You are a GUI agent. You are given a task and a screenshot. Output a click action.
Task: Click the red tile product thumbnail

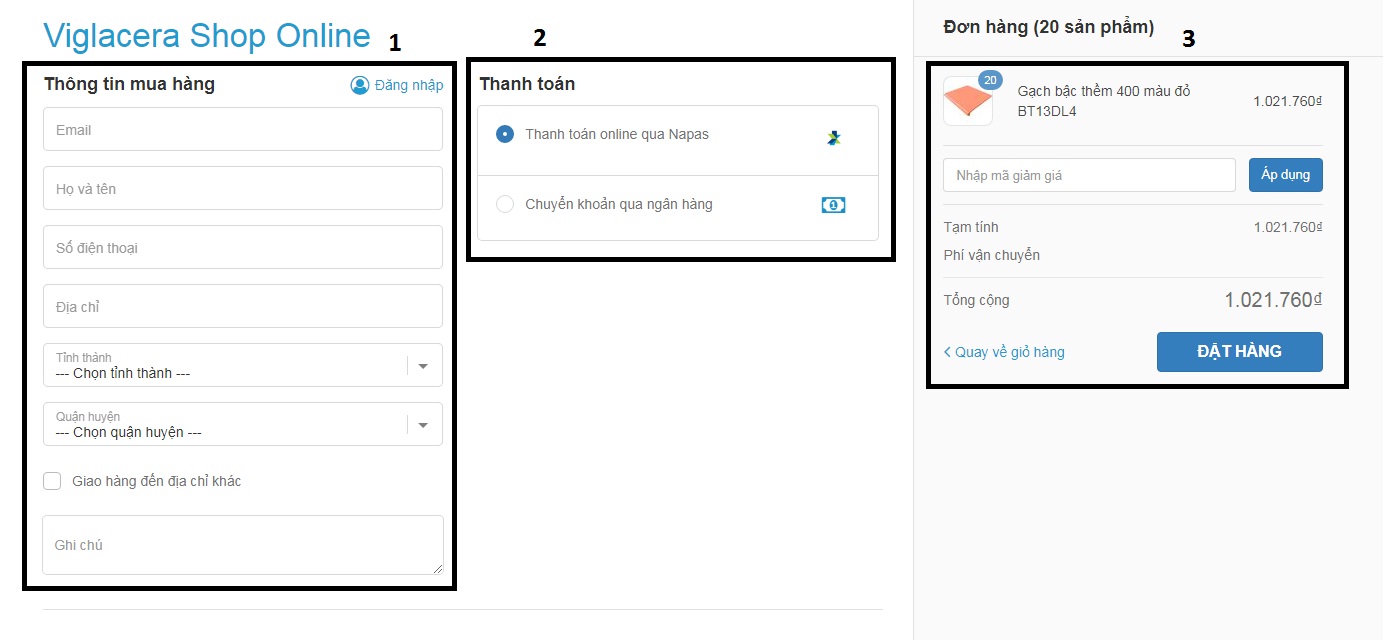967,103
